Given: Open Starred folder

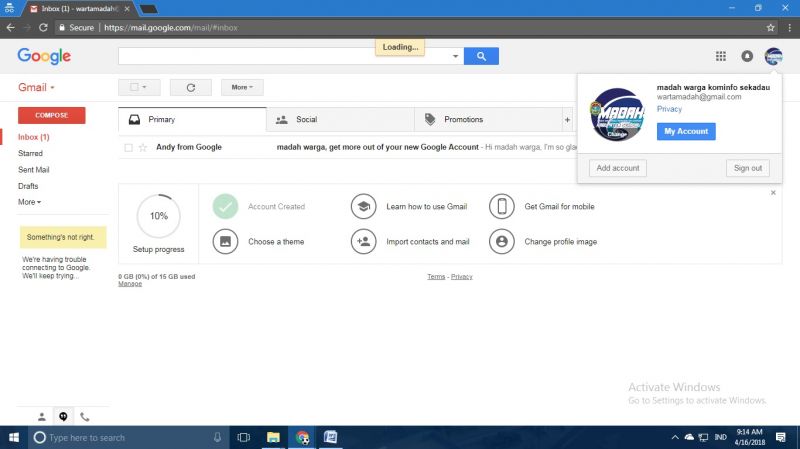Looking at the screenshot, I should point(31,154).
